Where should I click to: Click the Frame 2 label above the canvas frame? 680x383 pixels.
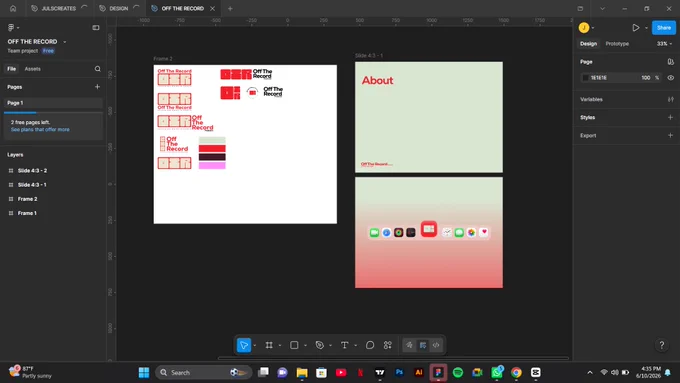(163, 59)
